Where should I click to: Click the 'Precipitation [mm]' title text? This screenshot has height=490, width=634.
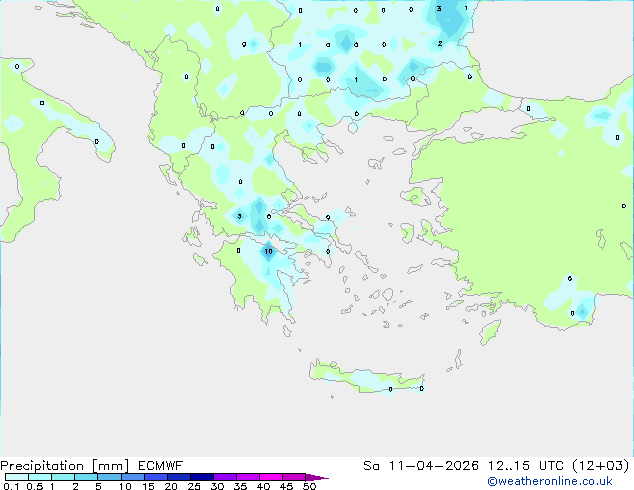tap(65, 466)
